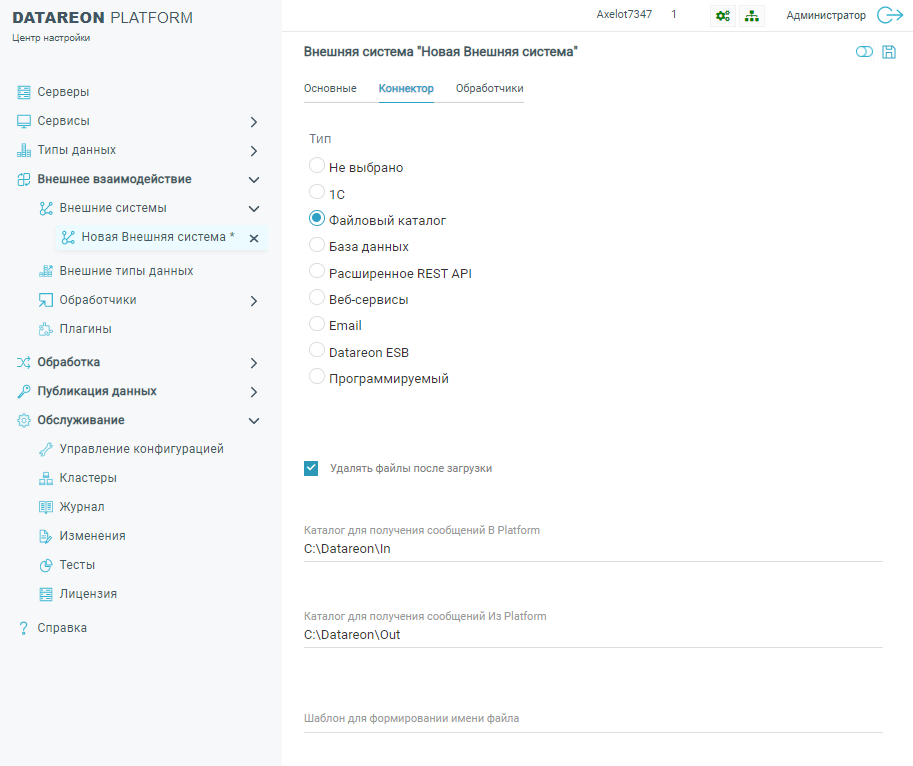Click the green hierarchy tree icon
This screenshot has height=766, width=913.
click(x=752, y=16)
